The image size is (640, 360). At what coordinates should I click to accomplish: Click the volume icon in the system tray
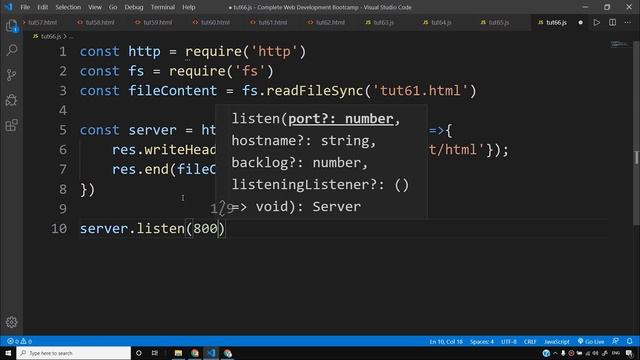click(596, 353)
